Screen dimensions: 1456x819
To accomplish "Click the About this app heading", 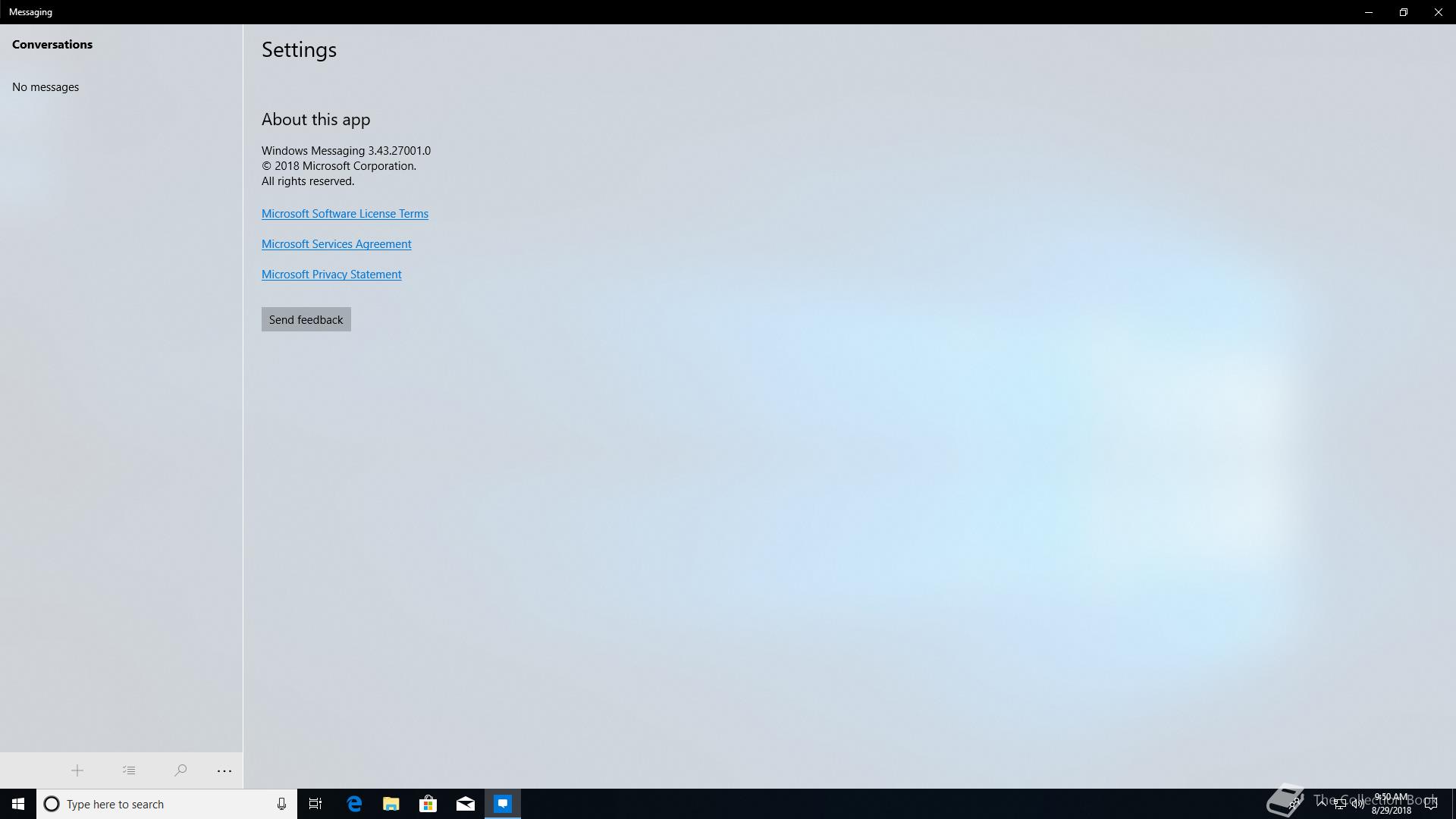I will point(316,120).
